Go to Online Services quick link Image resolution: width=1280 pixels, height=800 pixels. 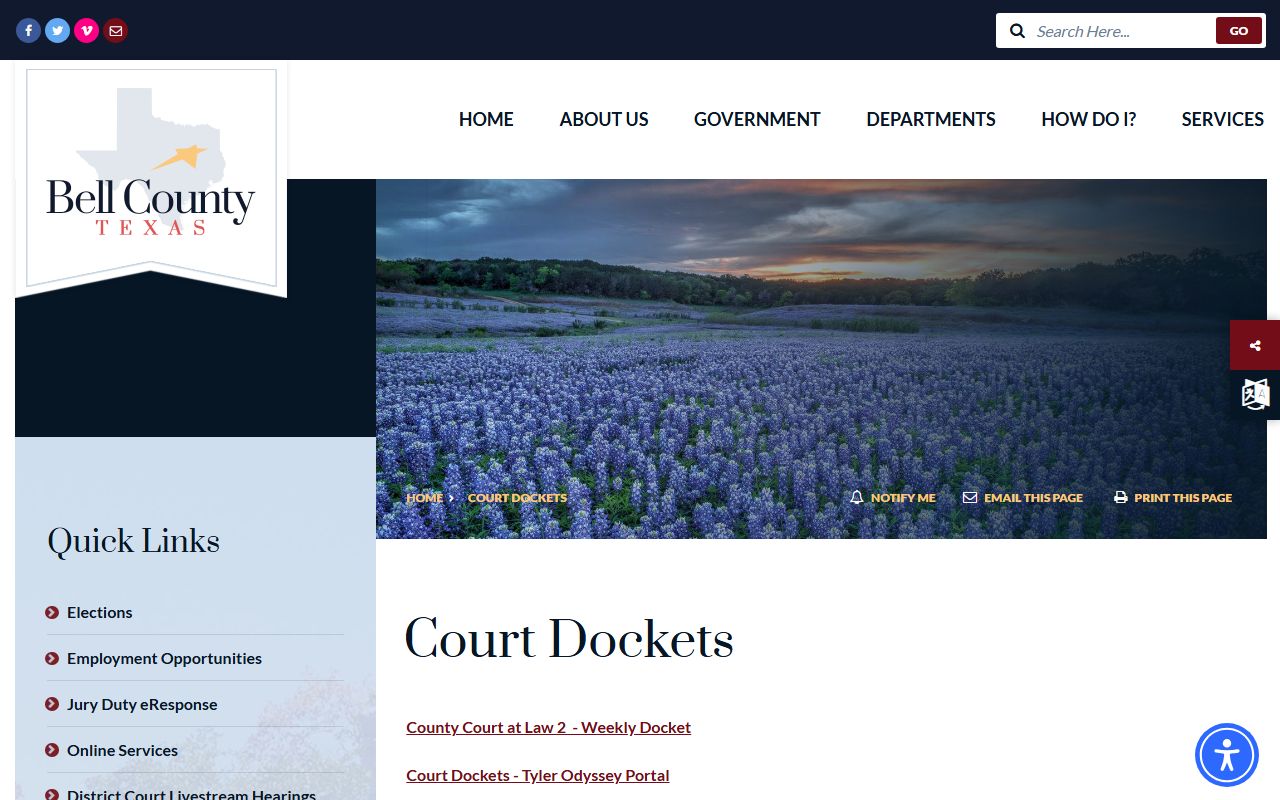pos(122,750)
